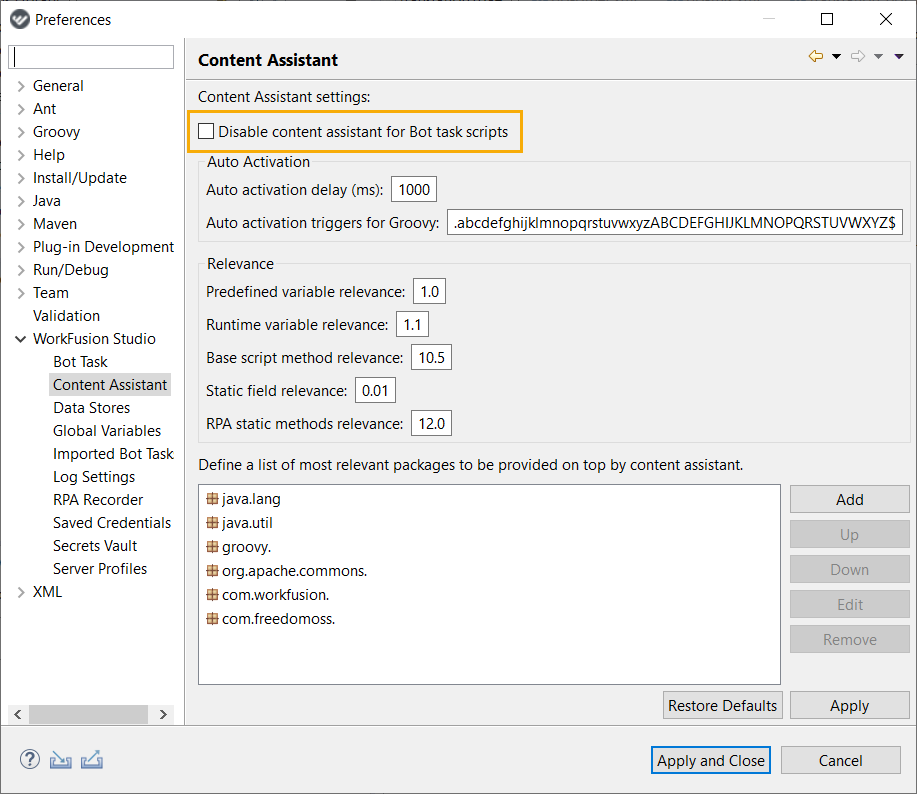Click the Static field relevance field
Image resolution: width=917 pixels, height=794 pixels.
tap(375, 391)
